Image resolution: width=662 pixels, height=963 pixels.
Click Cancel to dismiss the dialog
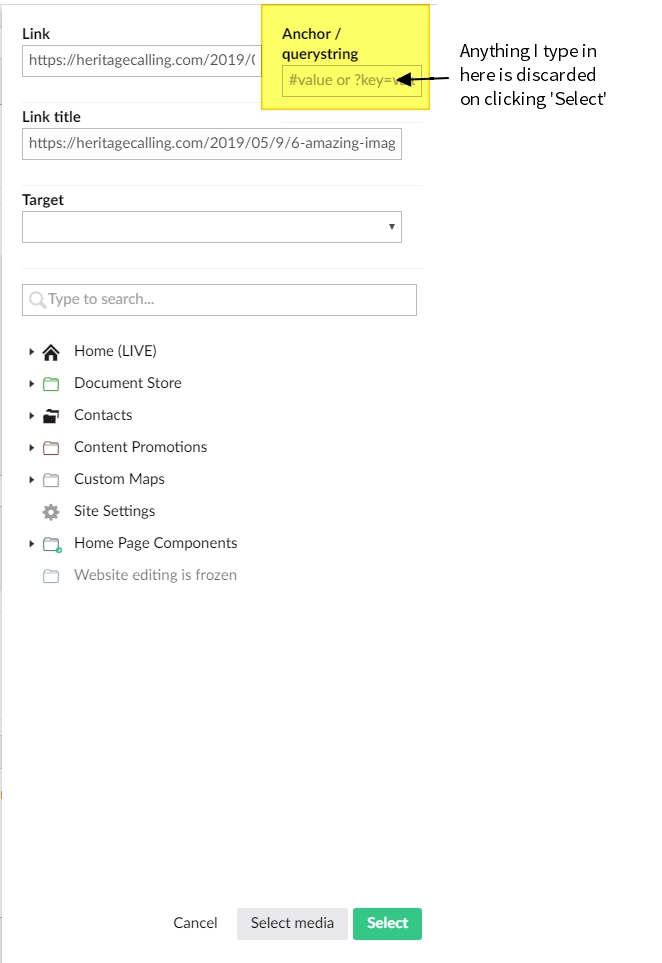(195, 923)
